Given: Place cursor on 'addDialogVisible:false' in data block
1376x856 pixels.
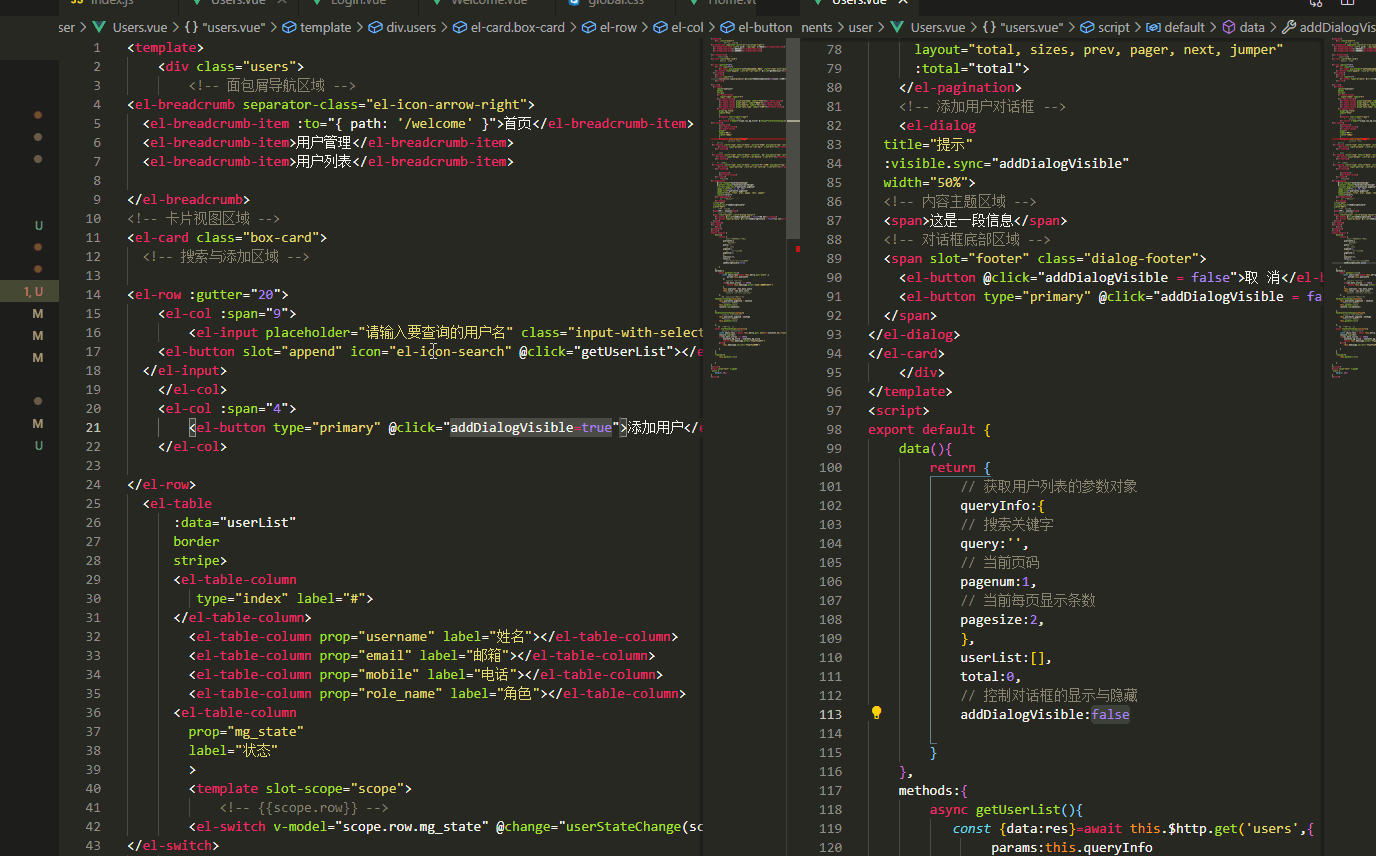Looking at the screenshot, I should [1044, 714].
